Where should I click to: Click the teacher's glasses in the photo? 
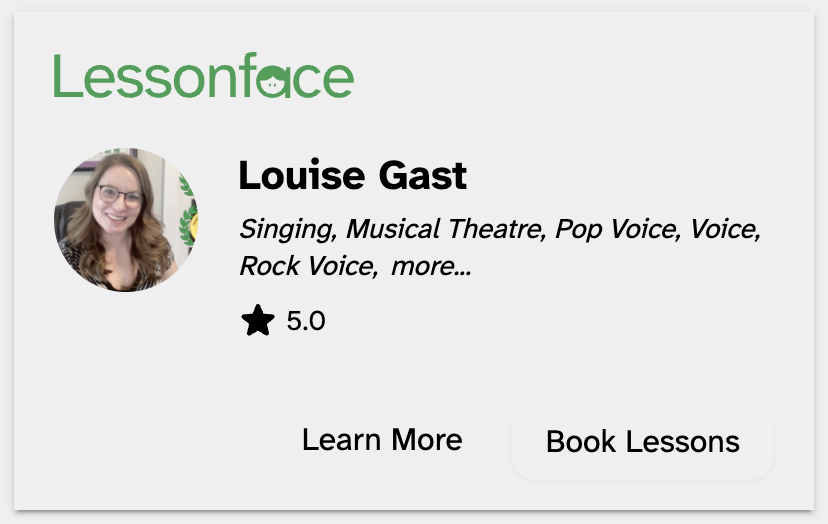pos(118,193)
